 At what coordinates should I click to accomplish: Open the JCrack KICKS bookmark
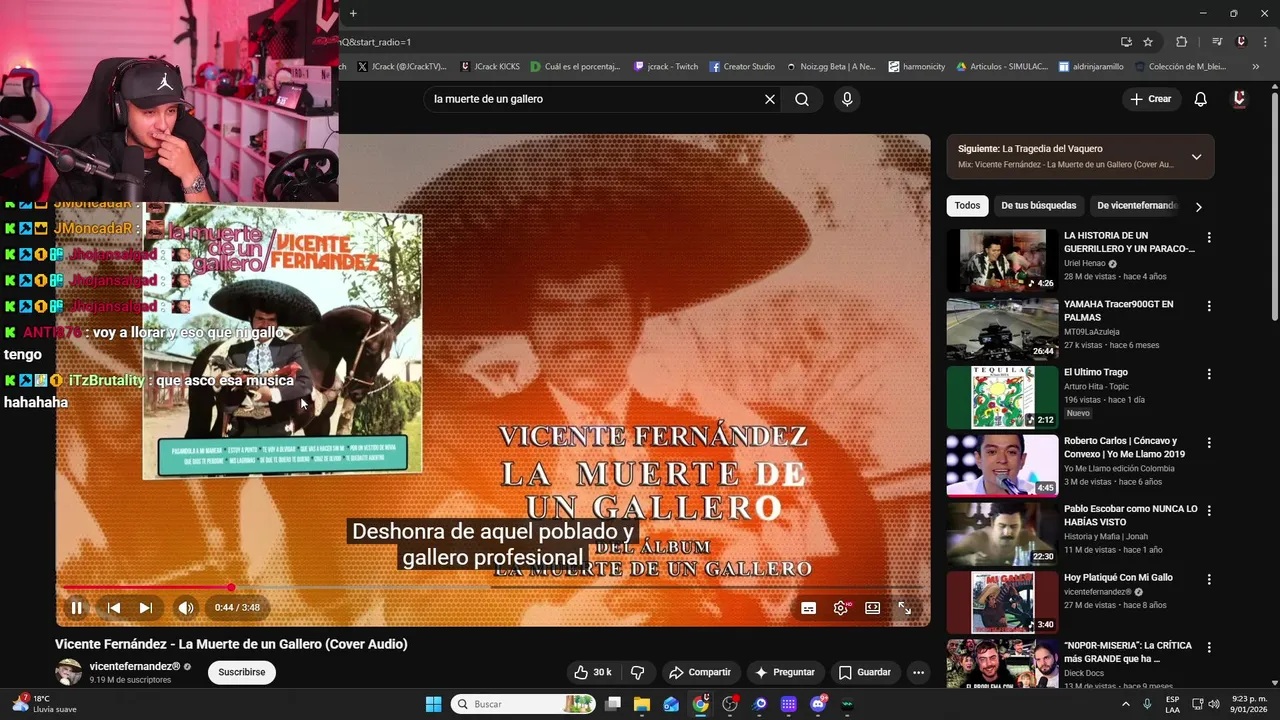pos(490,67)
